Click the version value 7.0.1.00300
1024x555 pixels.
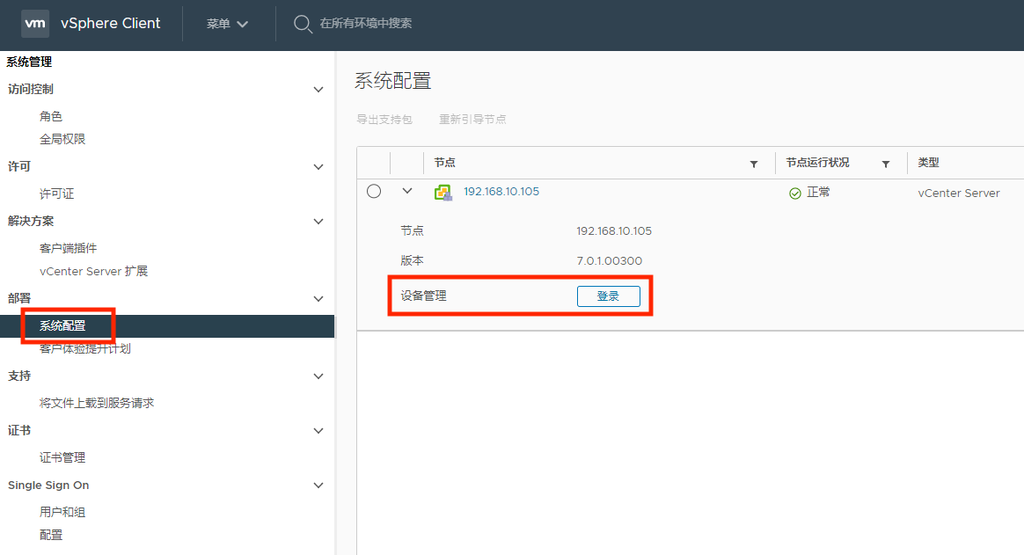tap(609, 261)
